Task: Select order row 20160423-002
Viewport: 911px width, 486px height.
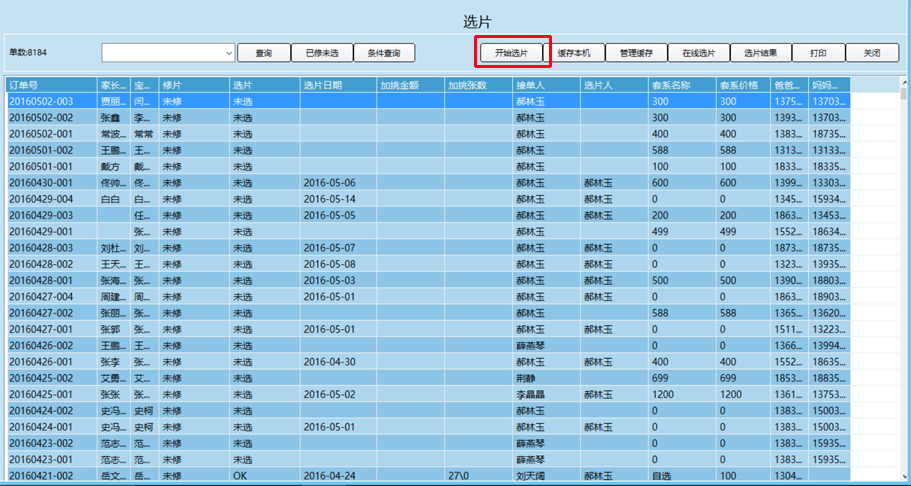Action: coord(428,443)
